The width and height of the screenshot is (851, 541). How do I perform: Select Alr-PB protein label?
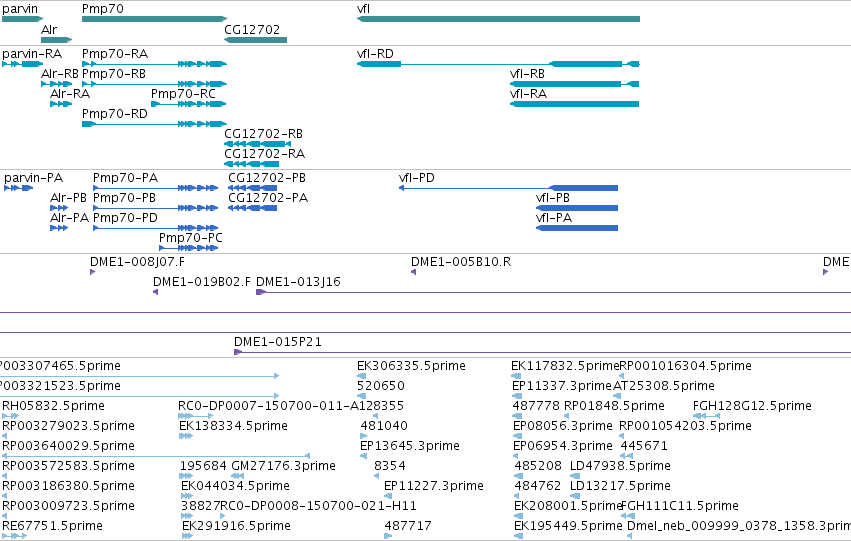point(68,198)
